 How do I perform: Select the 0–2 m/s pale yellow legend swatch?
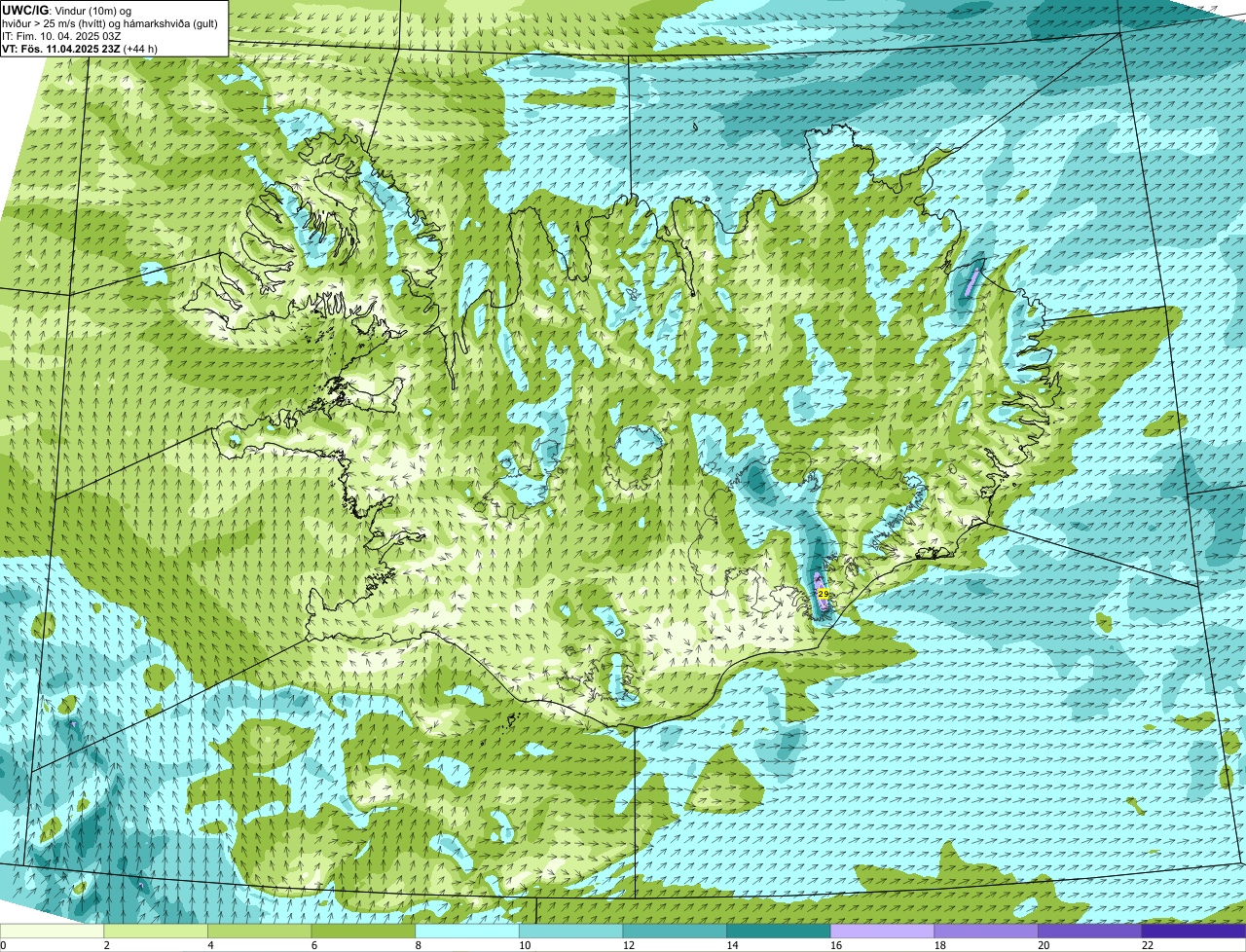[x=52, y=931]
